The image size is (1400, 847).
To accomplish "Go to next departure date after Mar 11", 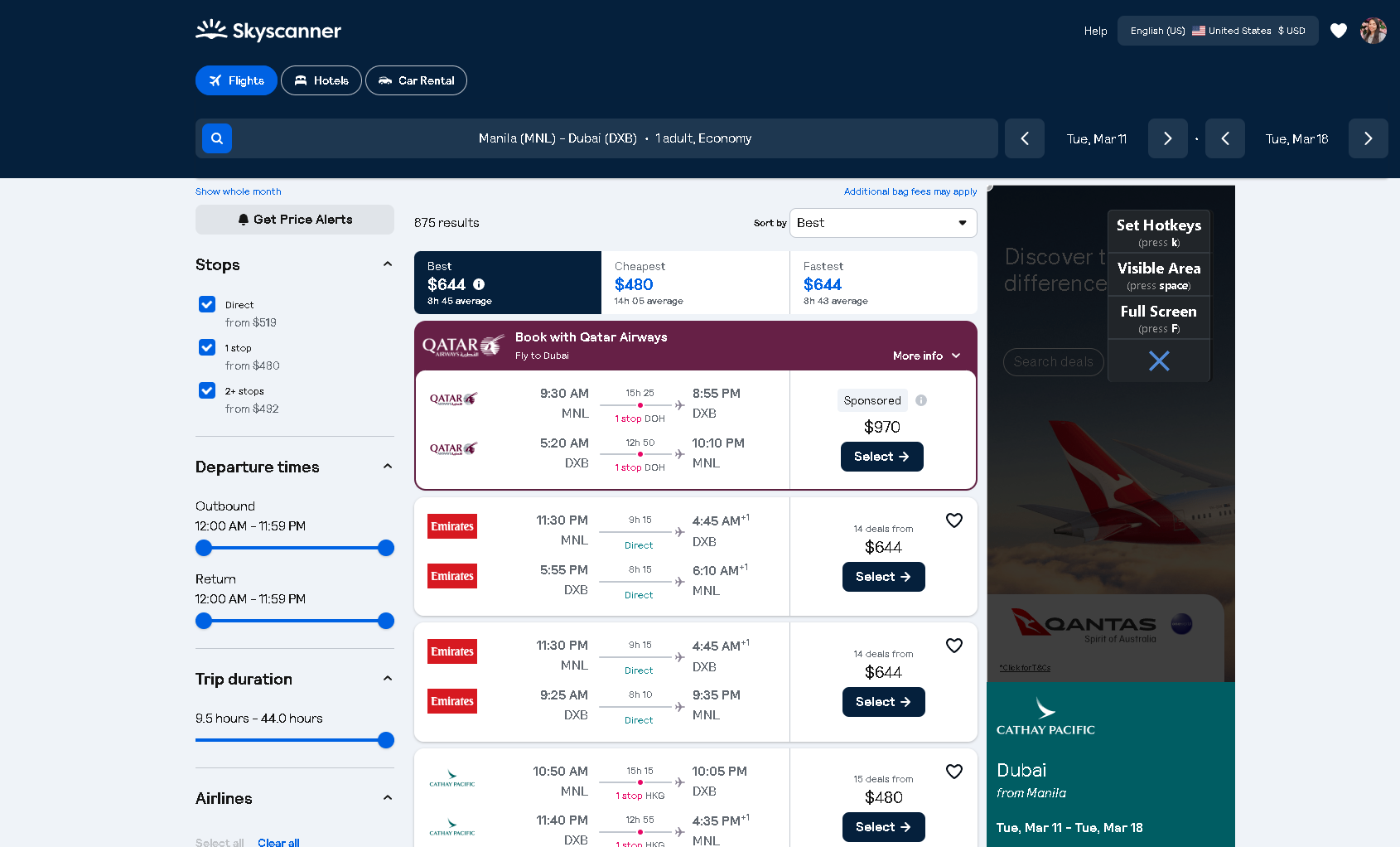I will (x=1168, y=138).
